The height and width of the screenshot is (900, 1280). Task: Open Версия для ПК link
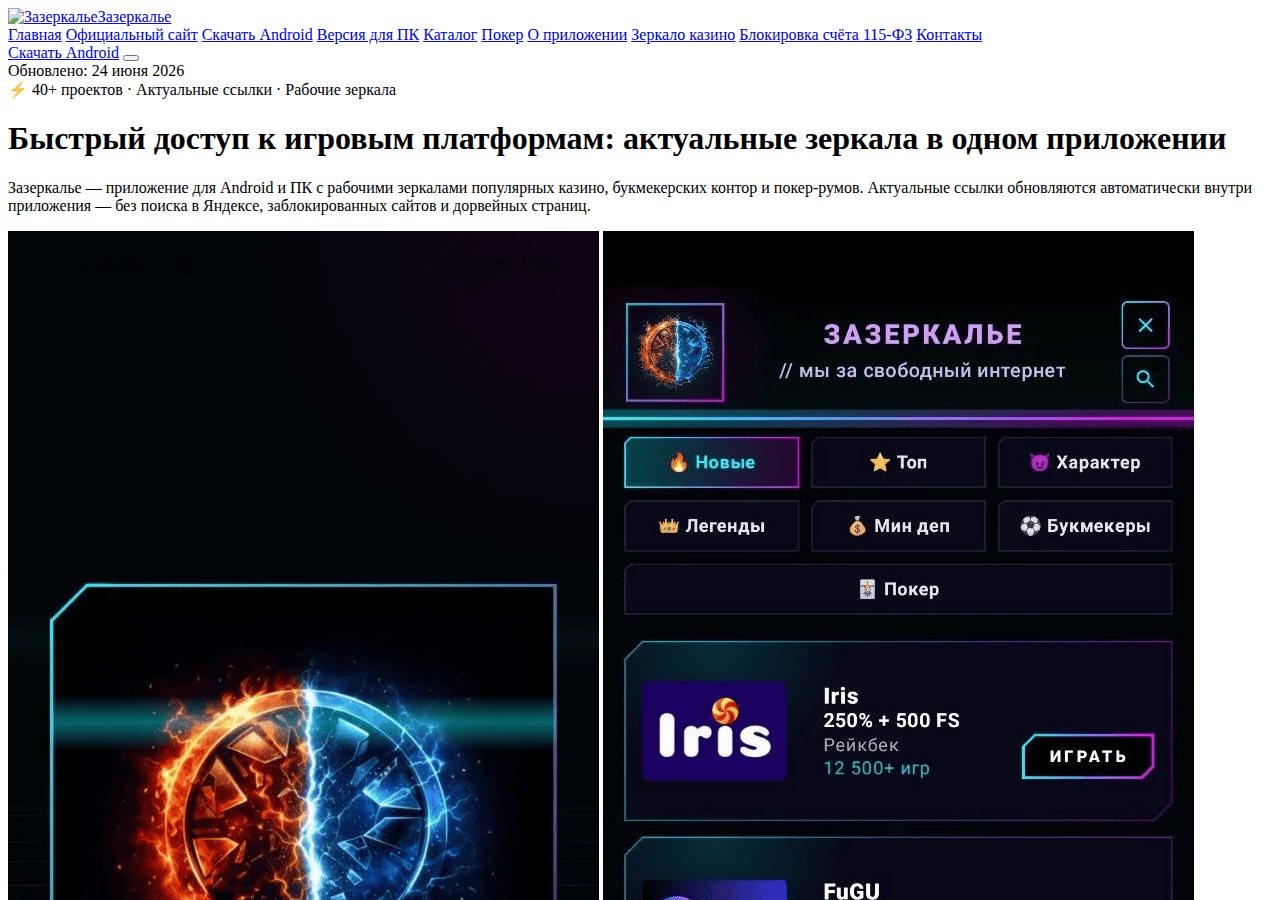[x=368, y=35]
